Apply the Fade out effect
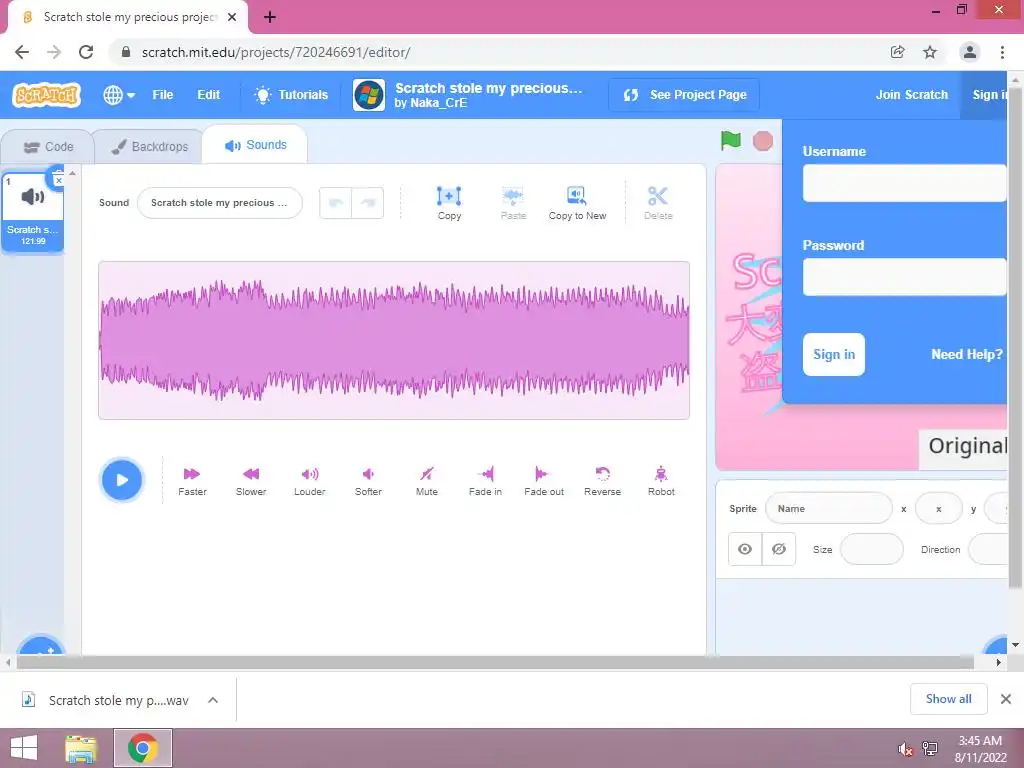This screenshot has height=768, width=1024. click(x=544, y=481)
